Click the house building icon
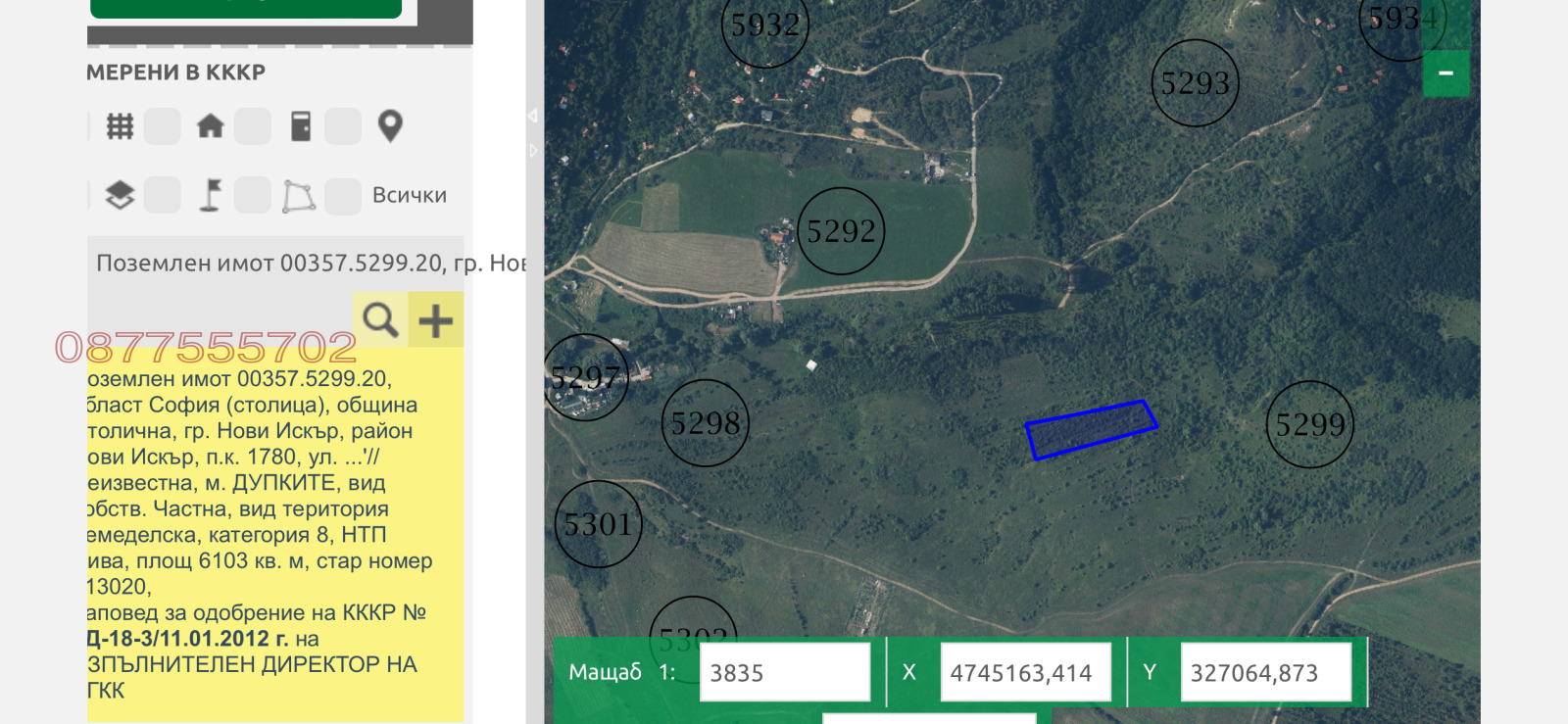Viewport: 1568px width, 724px height. [x=210, y=126]
